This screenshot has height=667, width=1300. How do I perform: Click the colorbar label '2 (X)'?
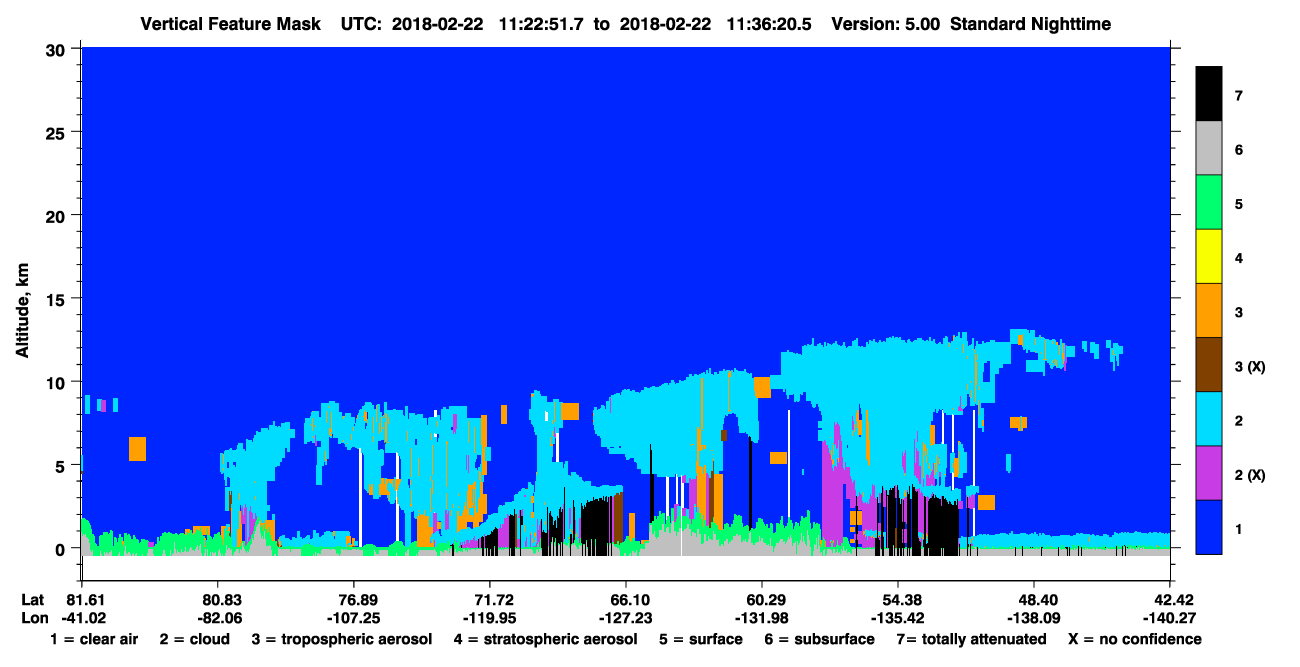click(x=1250, y=474)
